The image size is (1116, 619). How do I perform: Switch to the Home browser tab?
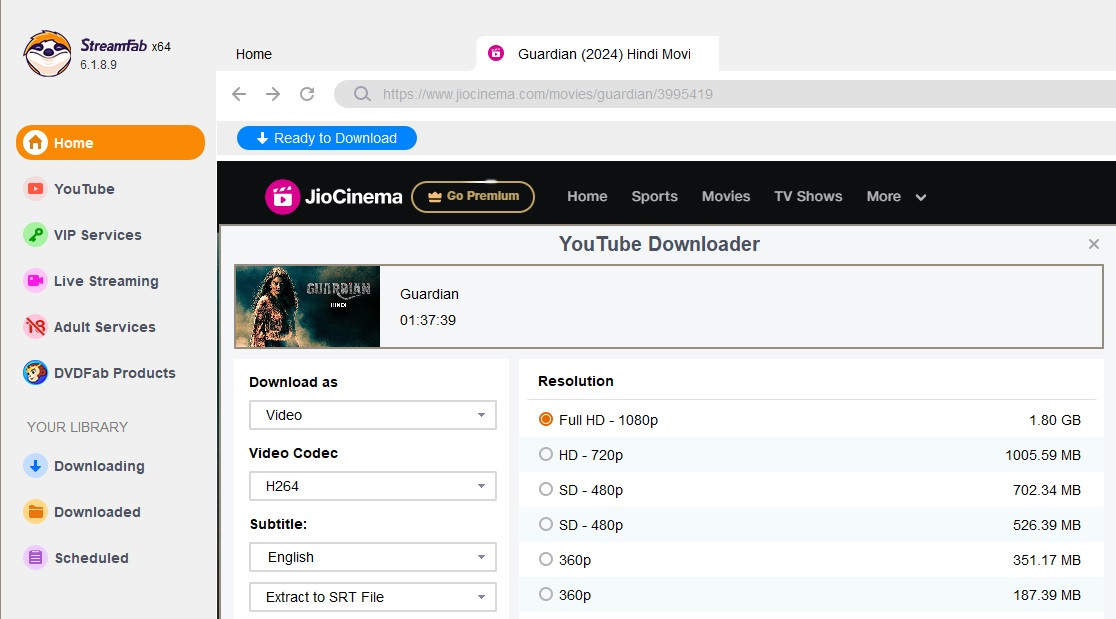[x=254, y=54]
